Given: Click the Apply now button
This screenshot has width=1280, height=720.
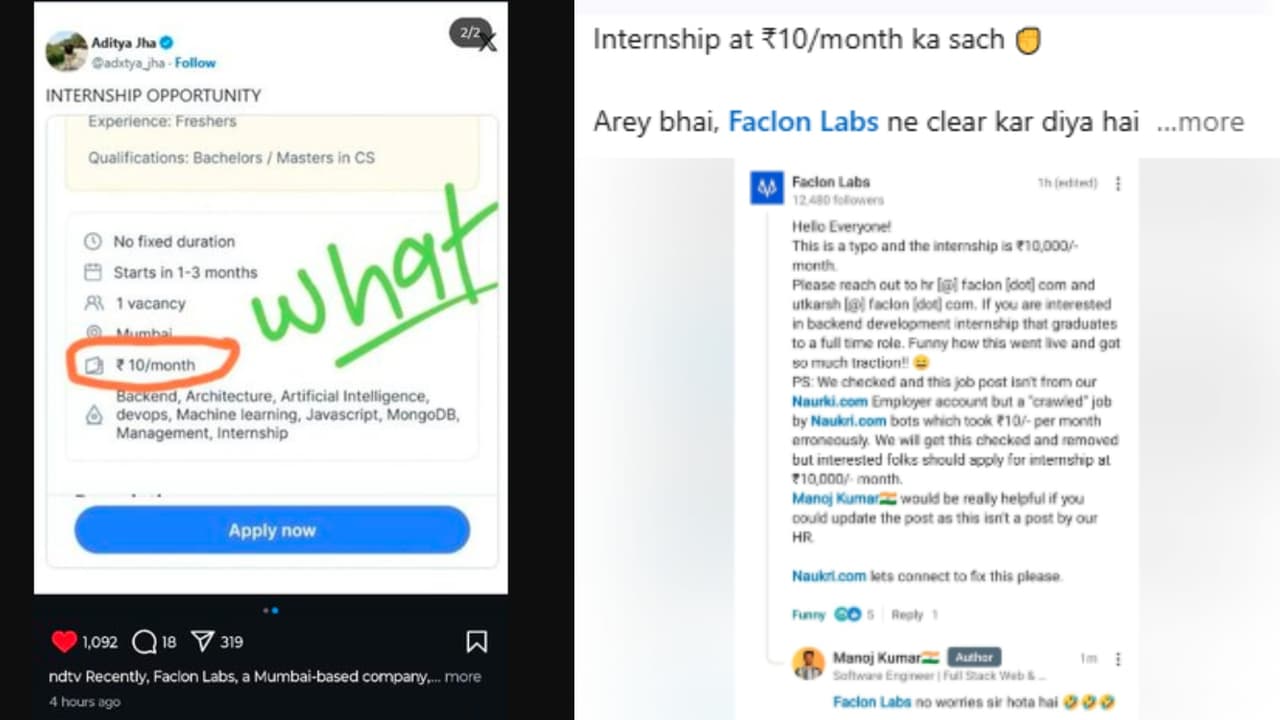Looking at the screenshot, I should click(271, 530).
